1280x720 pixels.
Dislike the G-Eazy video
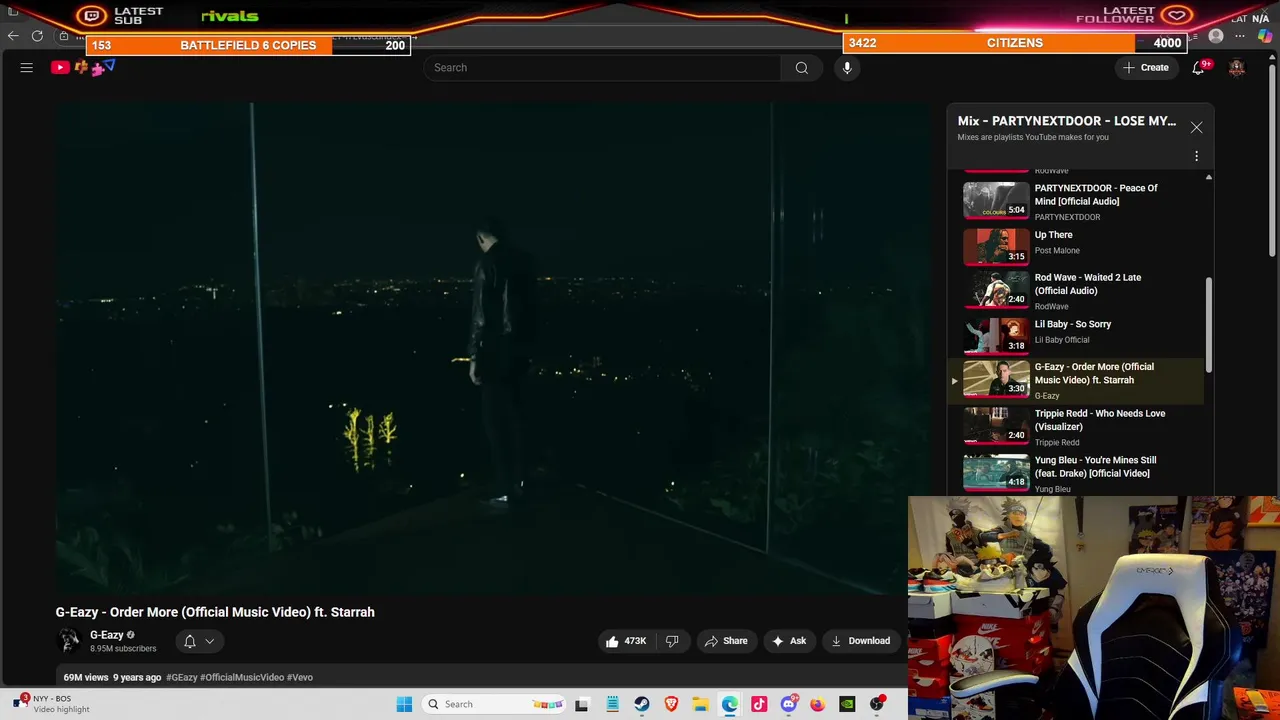coord(672,641)
